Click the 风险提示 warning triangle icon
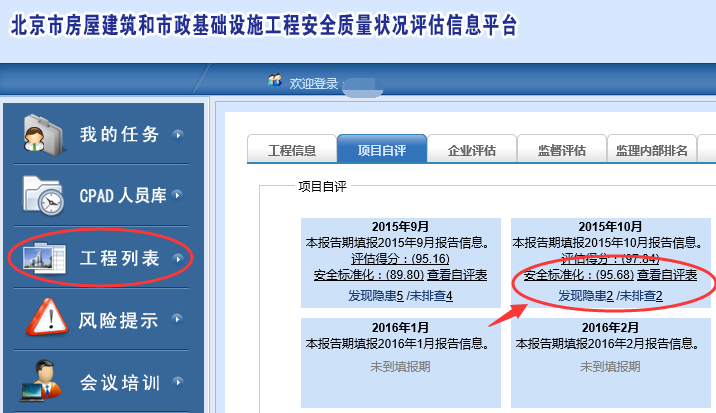The width and height of the screenshot is (716, 413). pyautogui.click(x=42, y=321)
